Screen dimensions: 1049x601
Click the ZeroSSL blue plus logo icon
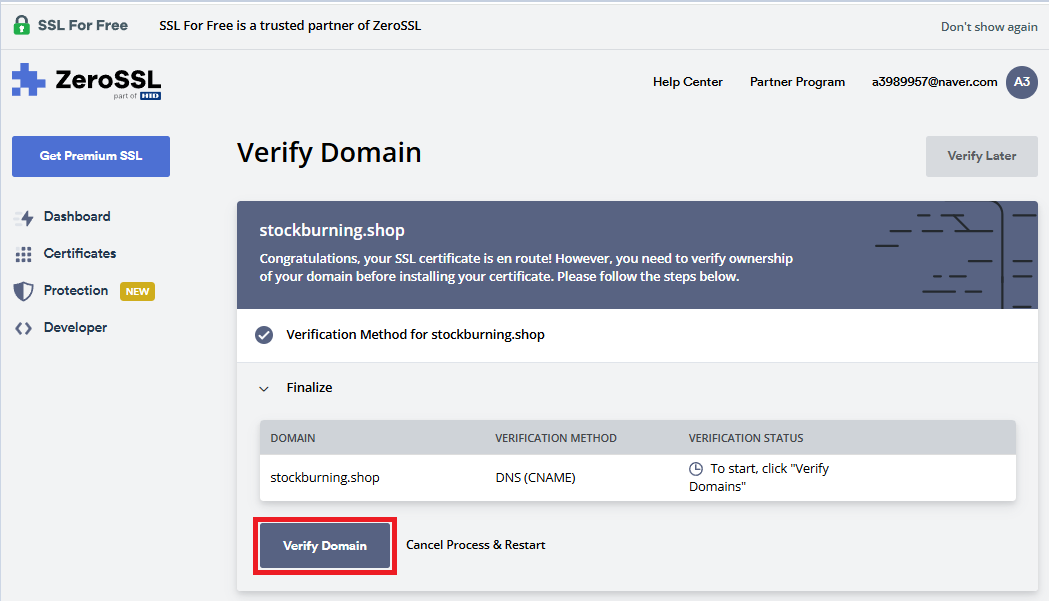[x=28, y=80]
